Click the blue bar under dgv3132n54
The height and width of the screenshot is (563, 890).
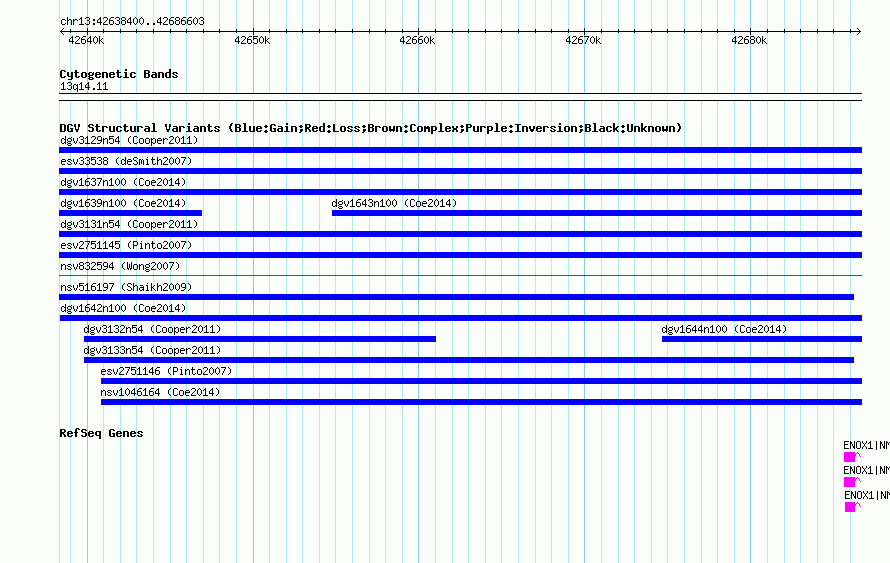pyautogui.click(x=260, y=339)
